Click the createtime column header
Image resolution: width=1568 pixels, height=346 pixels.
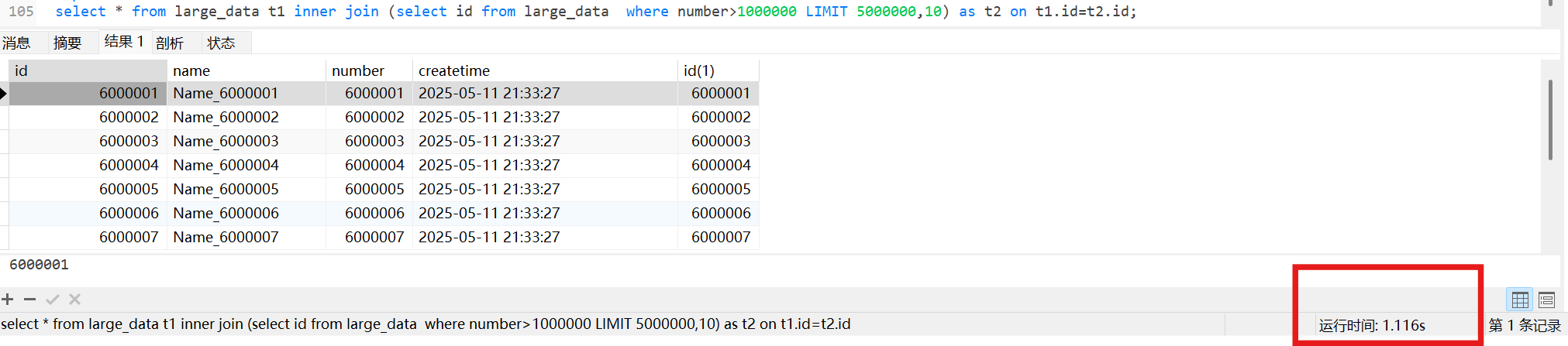coord(544,70)
